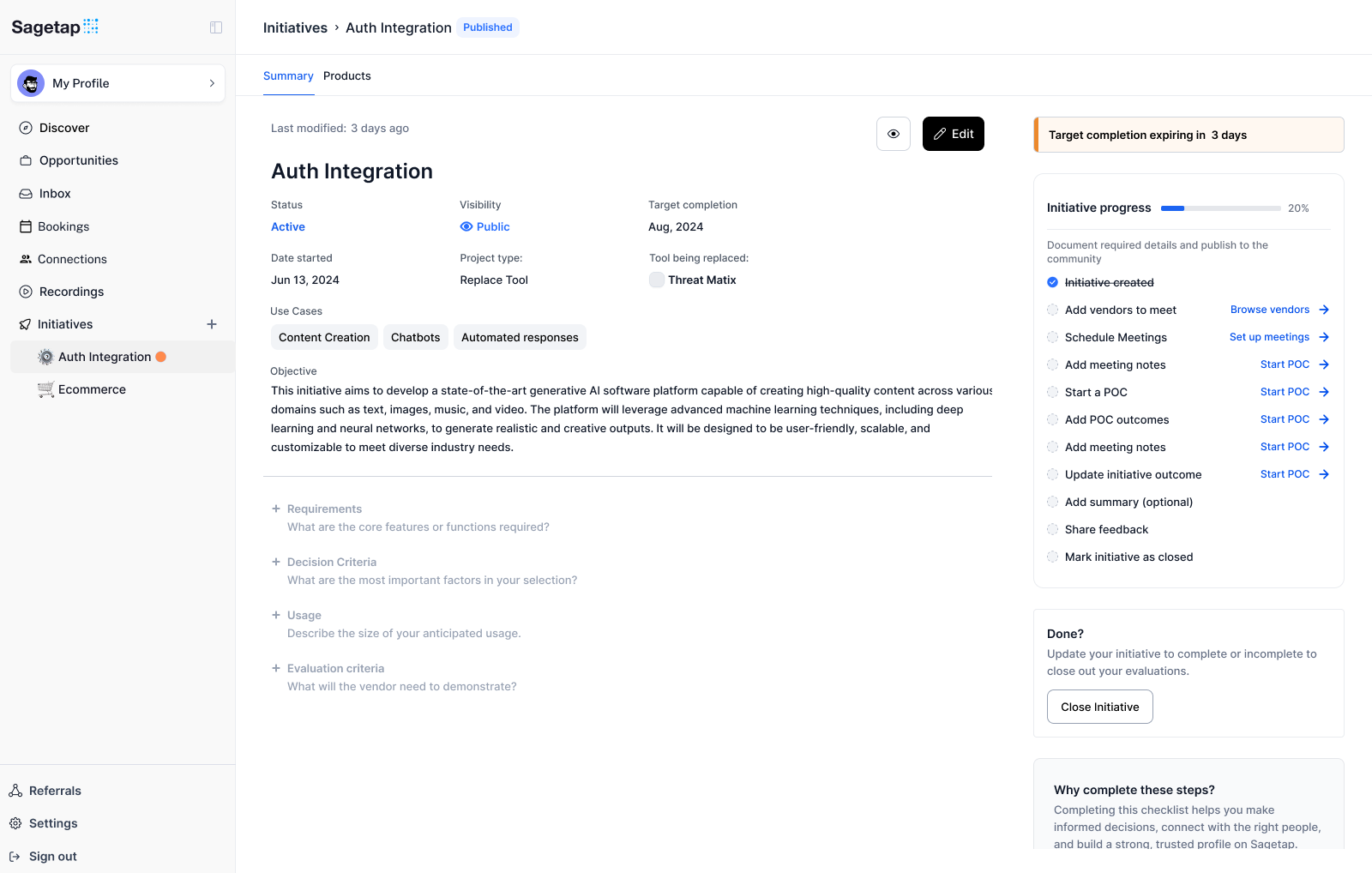
Task: Expand the Decision Criteria section
Action: [x=276, y=562]
